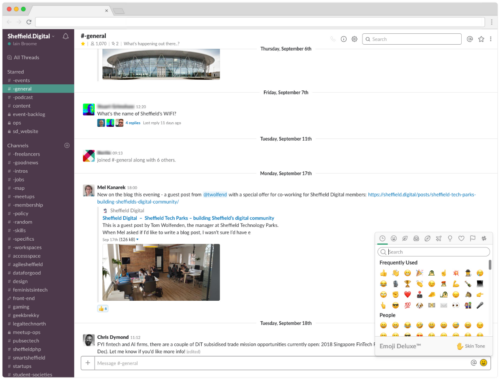Click the emoji picker search field

coord(434,252)
